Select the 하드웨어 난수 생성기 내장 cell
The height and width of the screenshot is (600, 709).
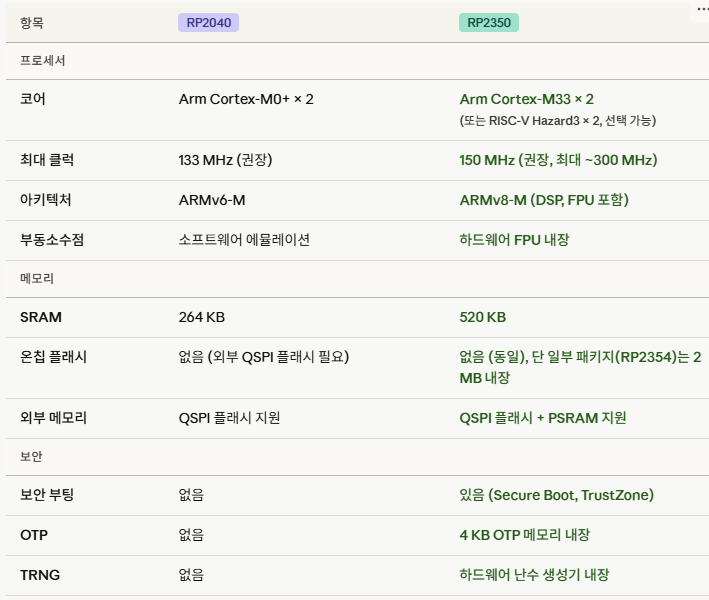pos(534,575)
